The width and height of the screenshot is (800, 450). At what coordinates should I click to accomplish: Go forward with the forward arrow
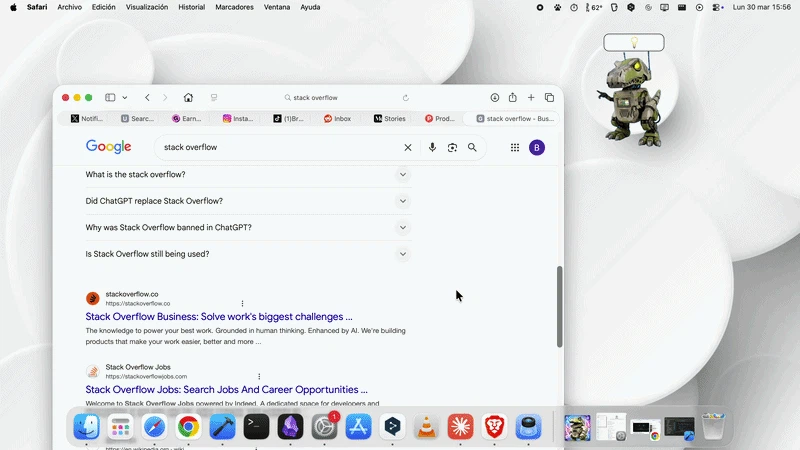(x=165, y=97)
